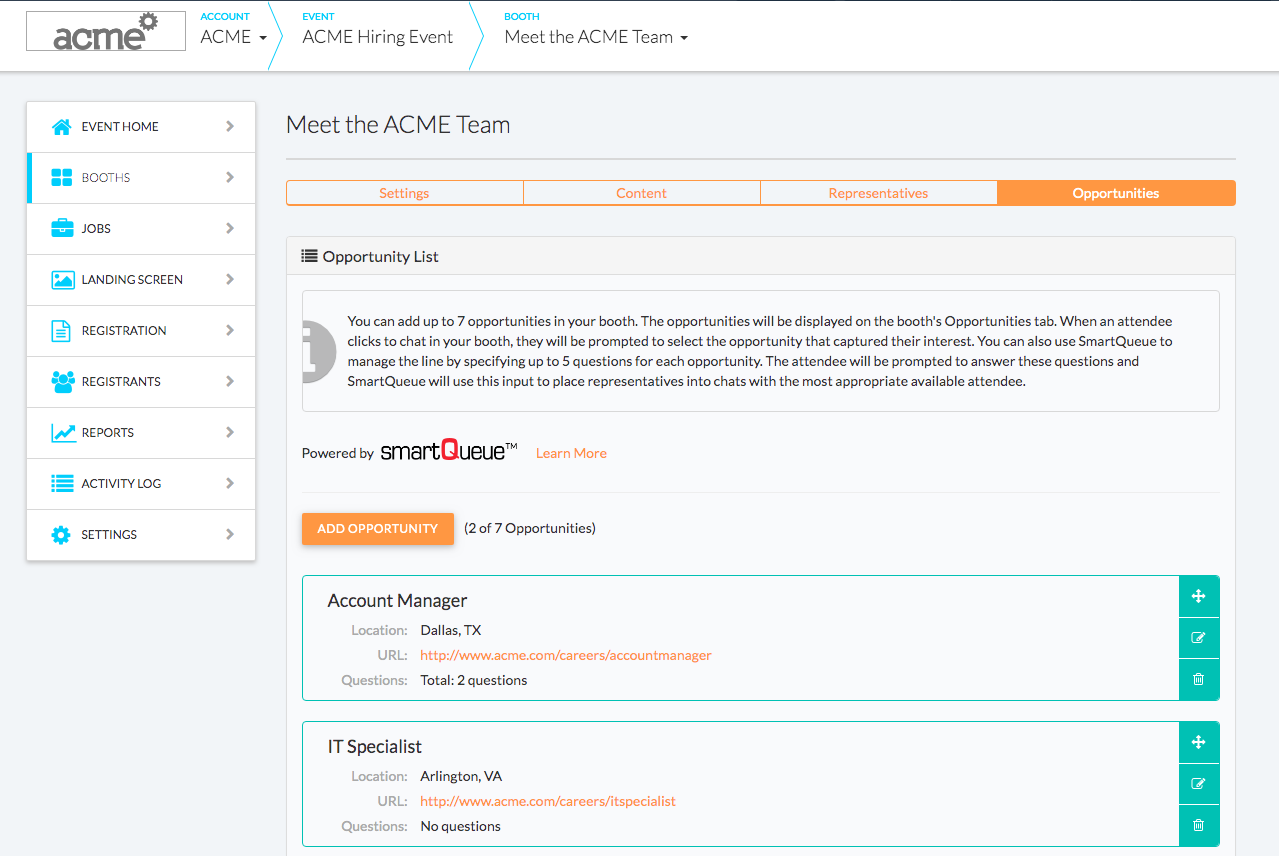Click the move icon for IT Specialist
This screenshot has width=1279, height=856.
[x=1199, y=743]
